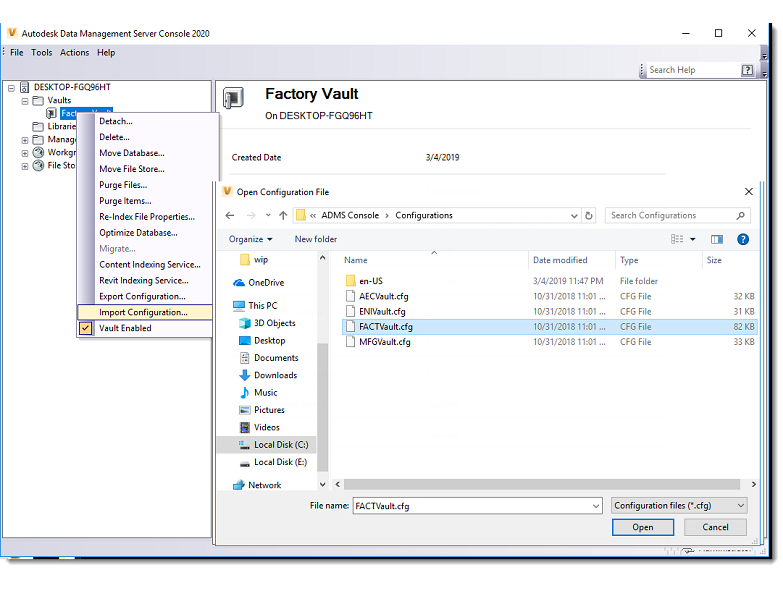783x589 pixels.
Task: Open Documents in navigation pane
Action: pyautogui.click(x=269, y=358)
